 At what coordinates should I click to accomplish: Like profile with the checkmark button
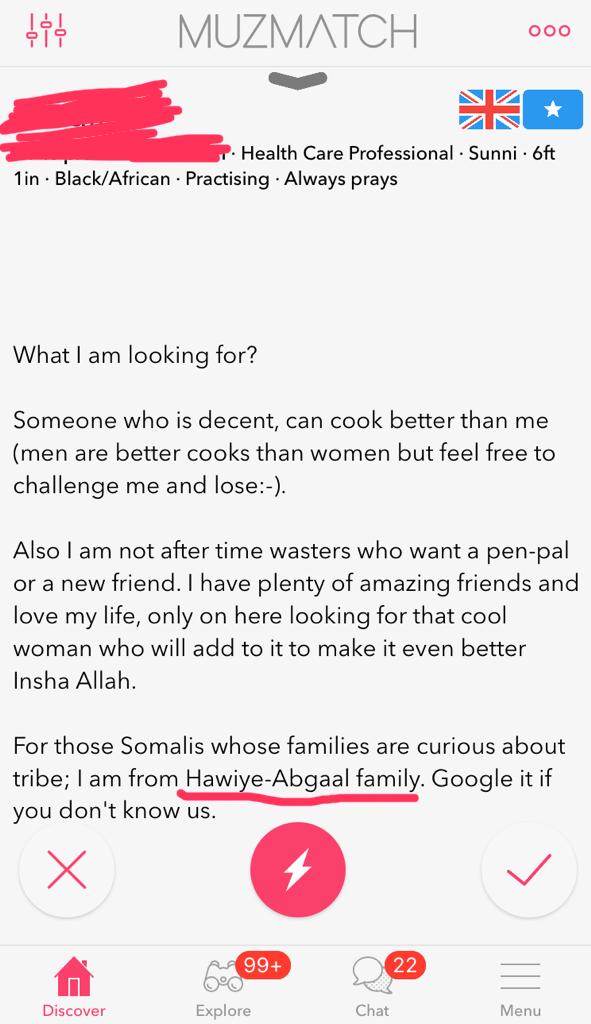coord(529,870)
